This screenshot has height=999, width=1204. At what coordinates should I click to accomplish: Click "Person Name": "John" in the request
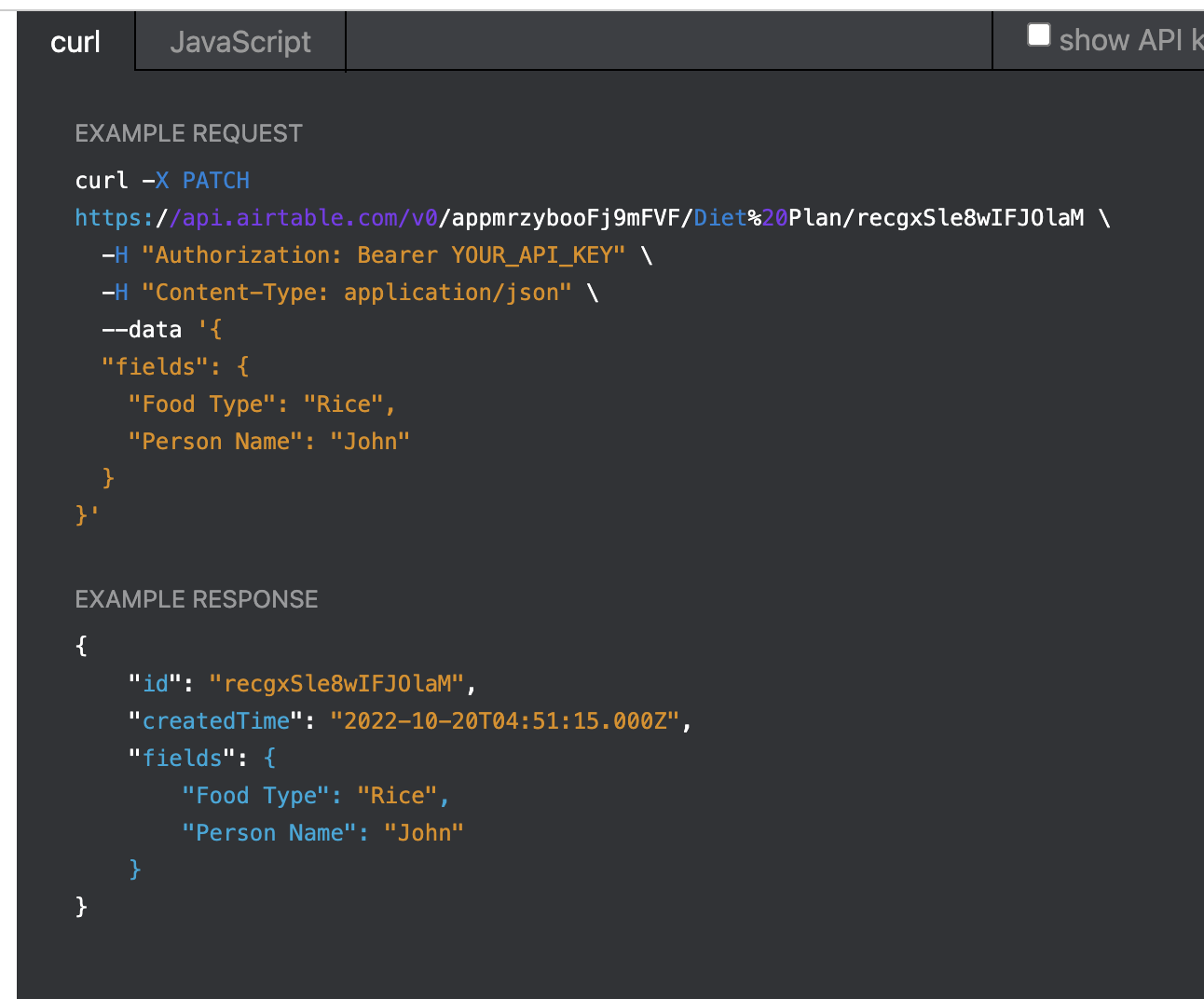click(269, 441)
